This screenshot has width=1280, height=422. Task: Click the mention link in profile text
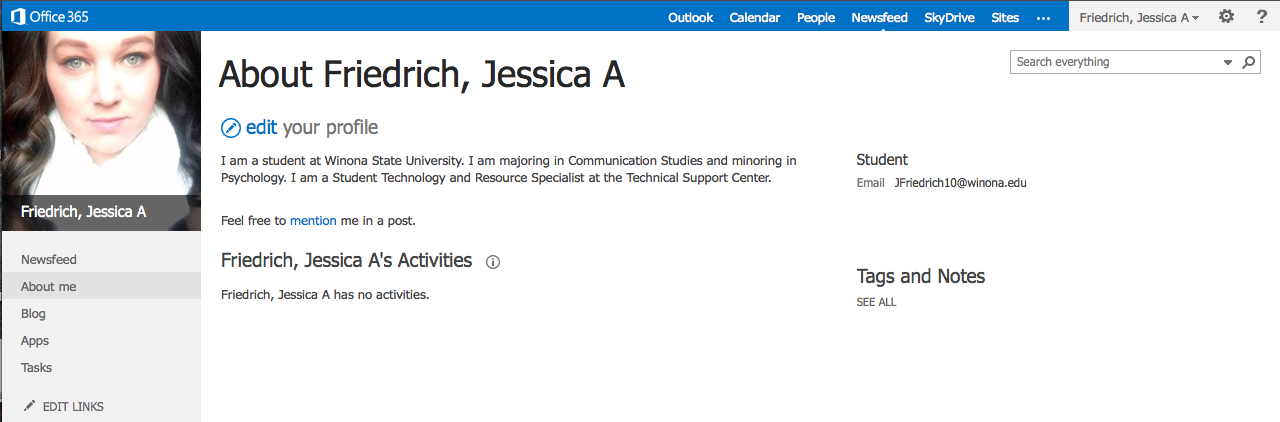click(x=313, y=221)
